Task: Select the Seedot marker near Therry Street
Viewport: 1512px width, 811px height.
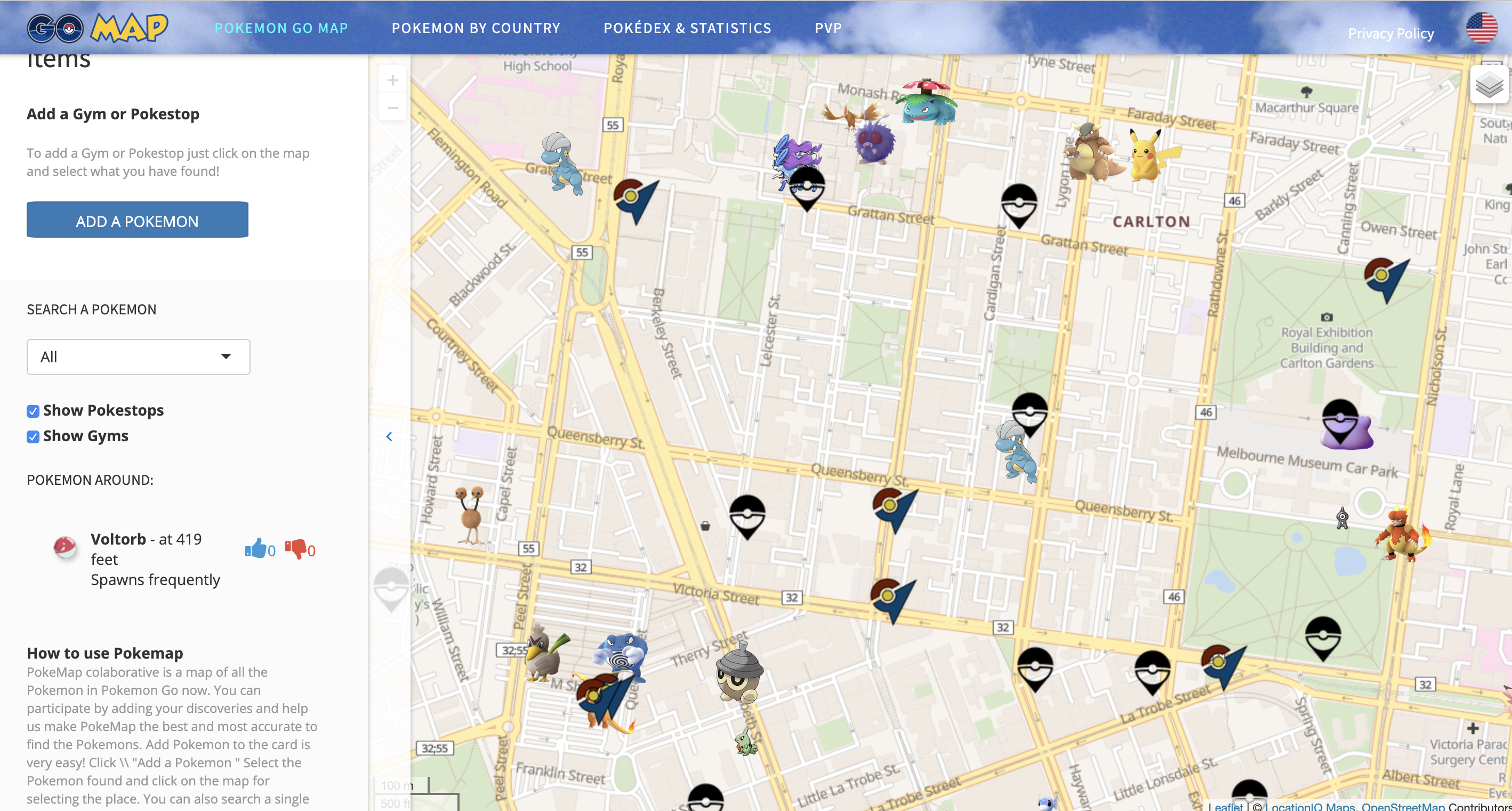Action: (739, 672)
